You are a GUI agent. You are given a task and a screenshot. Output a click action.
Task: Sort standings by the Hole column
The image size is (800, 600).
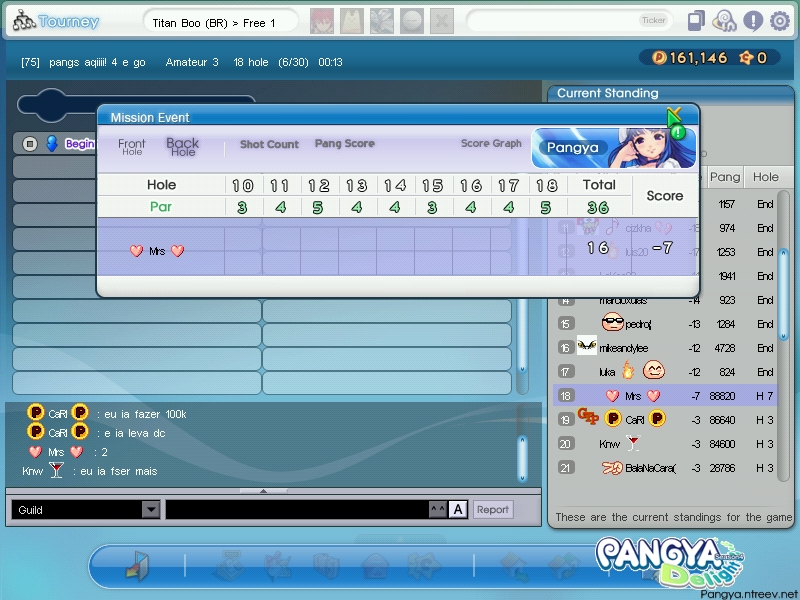point(766,177)
